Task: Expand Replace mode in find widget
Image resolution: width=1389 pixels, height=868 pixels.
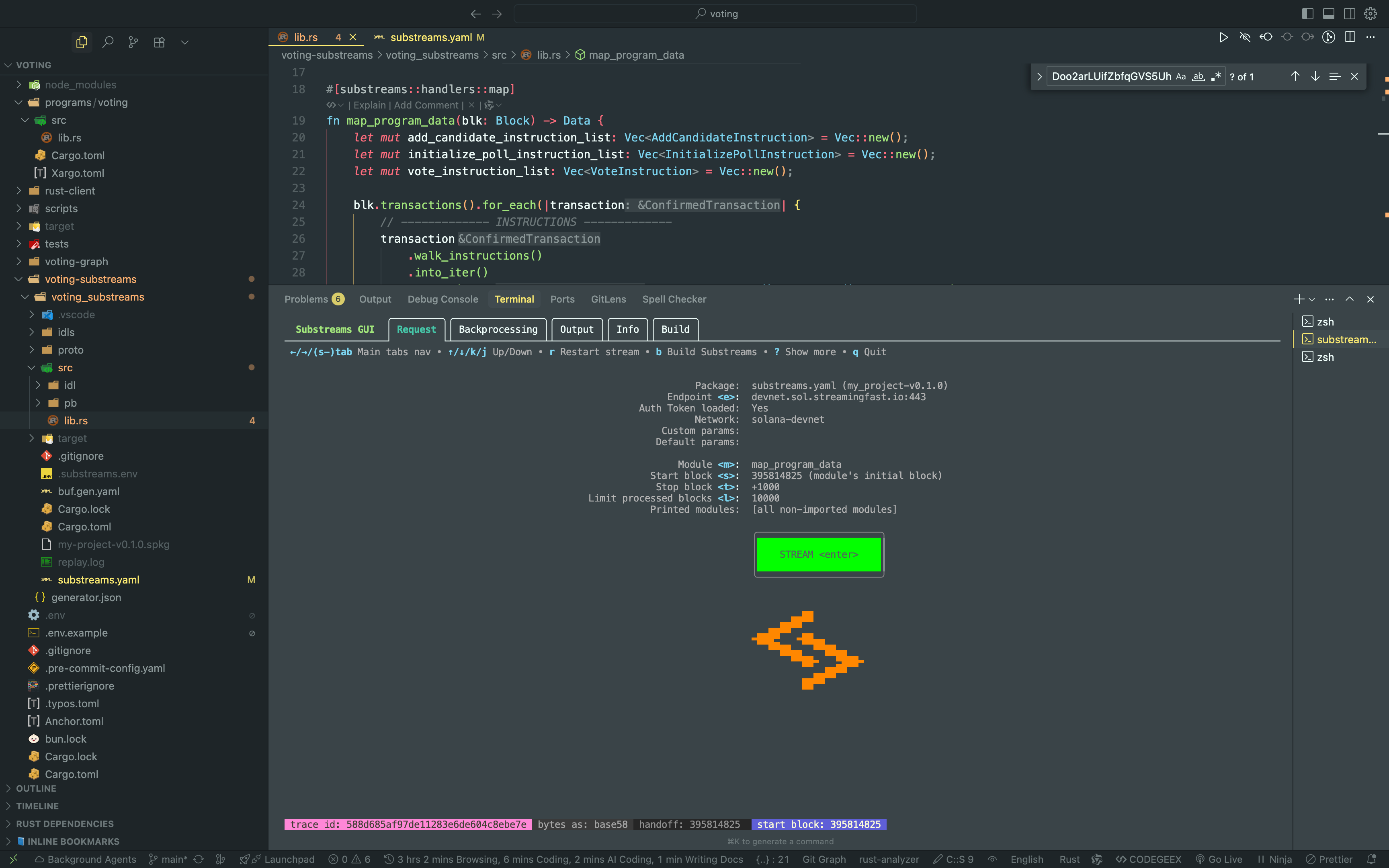Action: (x=1039, y=76)
